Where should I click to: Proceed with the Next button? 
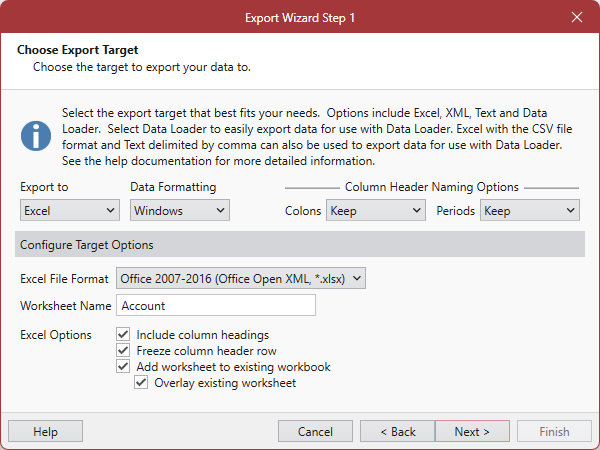point(472,431)
